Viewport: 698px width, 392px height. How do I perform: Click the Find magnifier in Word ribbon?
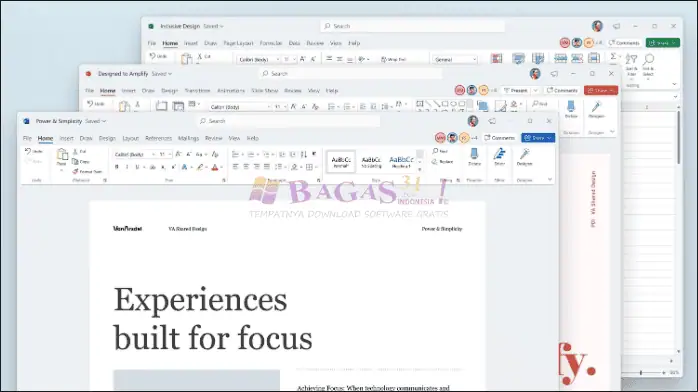coord(435,151)
